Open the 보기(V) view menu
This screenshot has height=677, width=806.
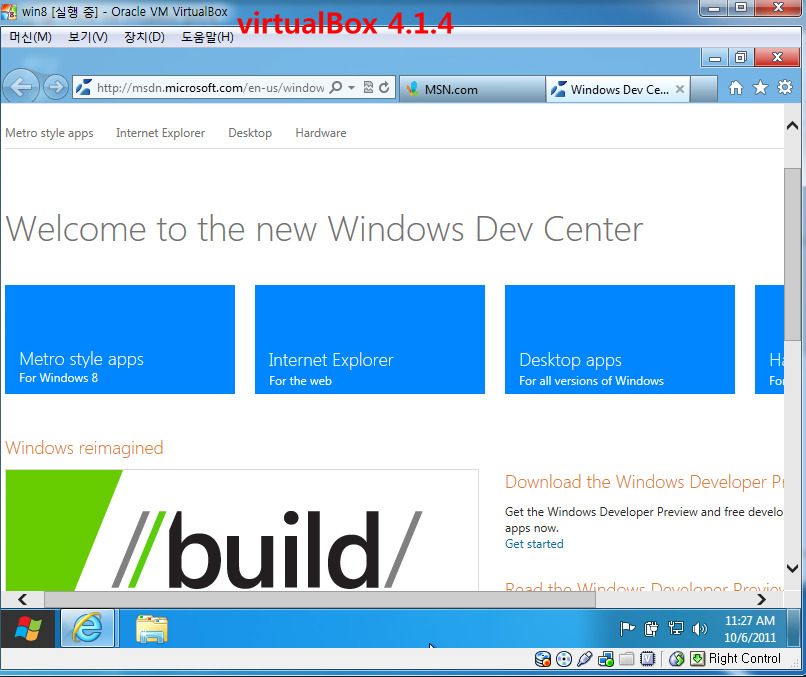[88, 37]
